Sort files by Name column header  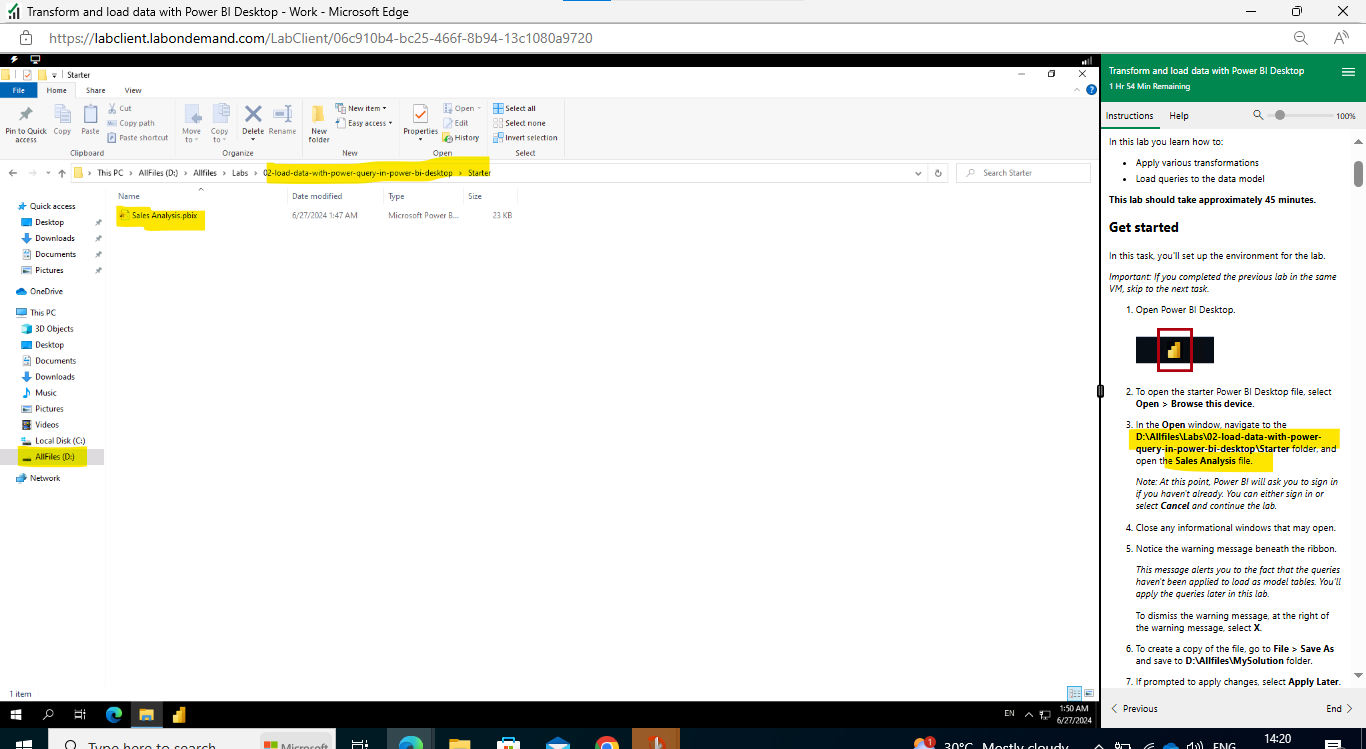pyautogui.click(x=129, y=196)
